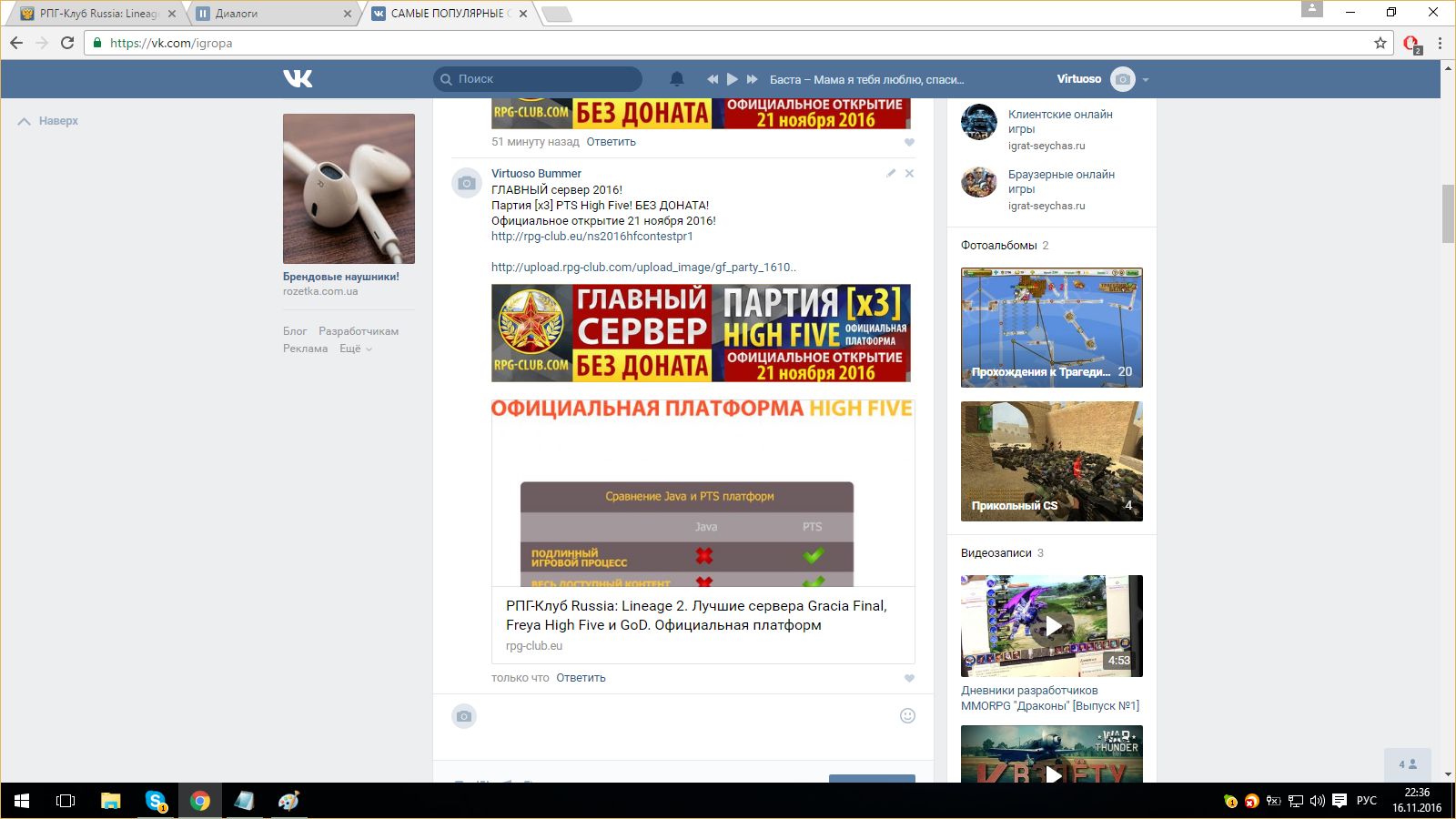
Task: Bookmark this page with star icon
Action: 1380,43
